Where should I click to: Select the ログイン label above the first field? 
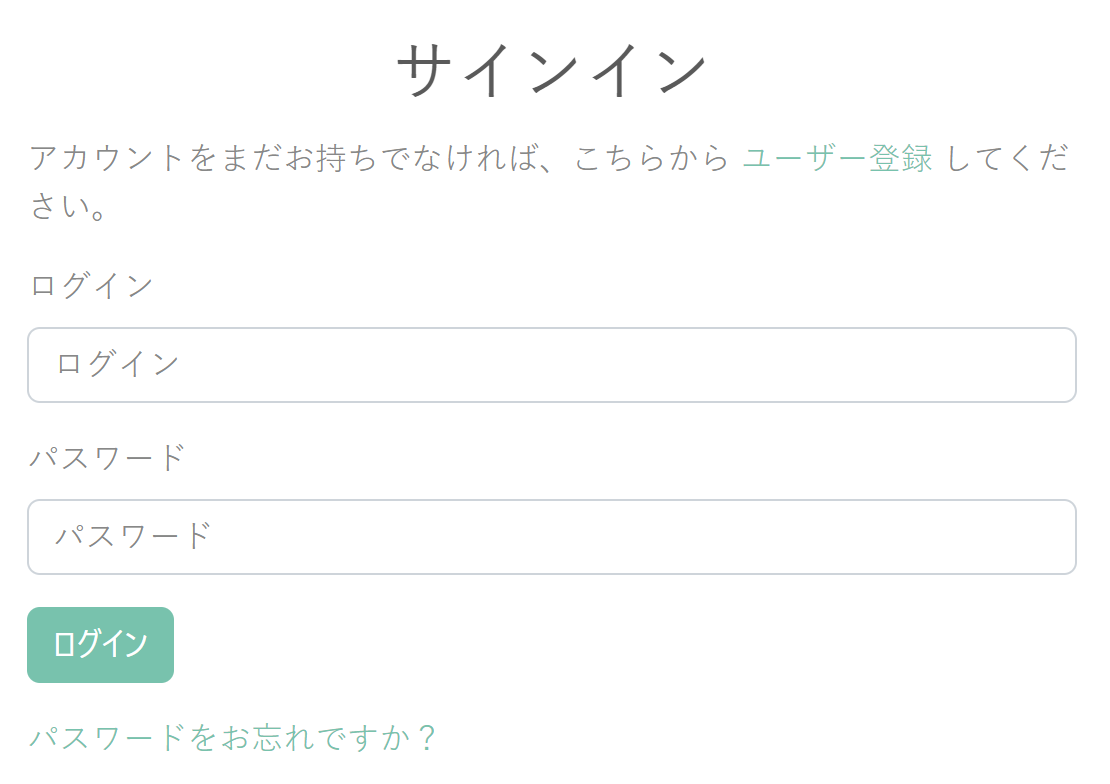click(91, 286)
